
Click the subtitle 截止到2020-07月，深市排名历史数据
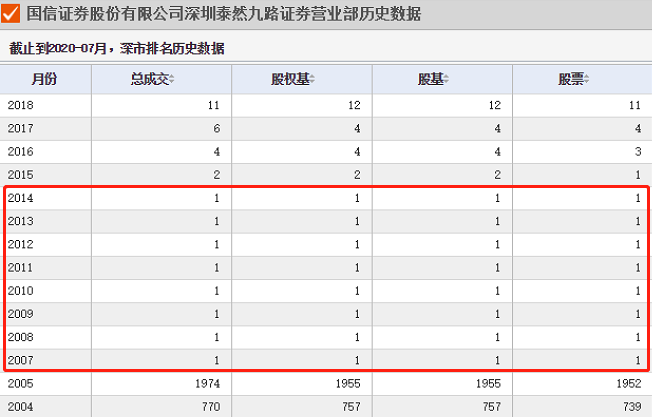[117, 49]
